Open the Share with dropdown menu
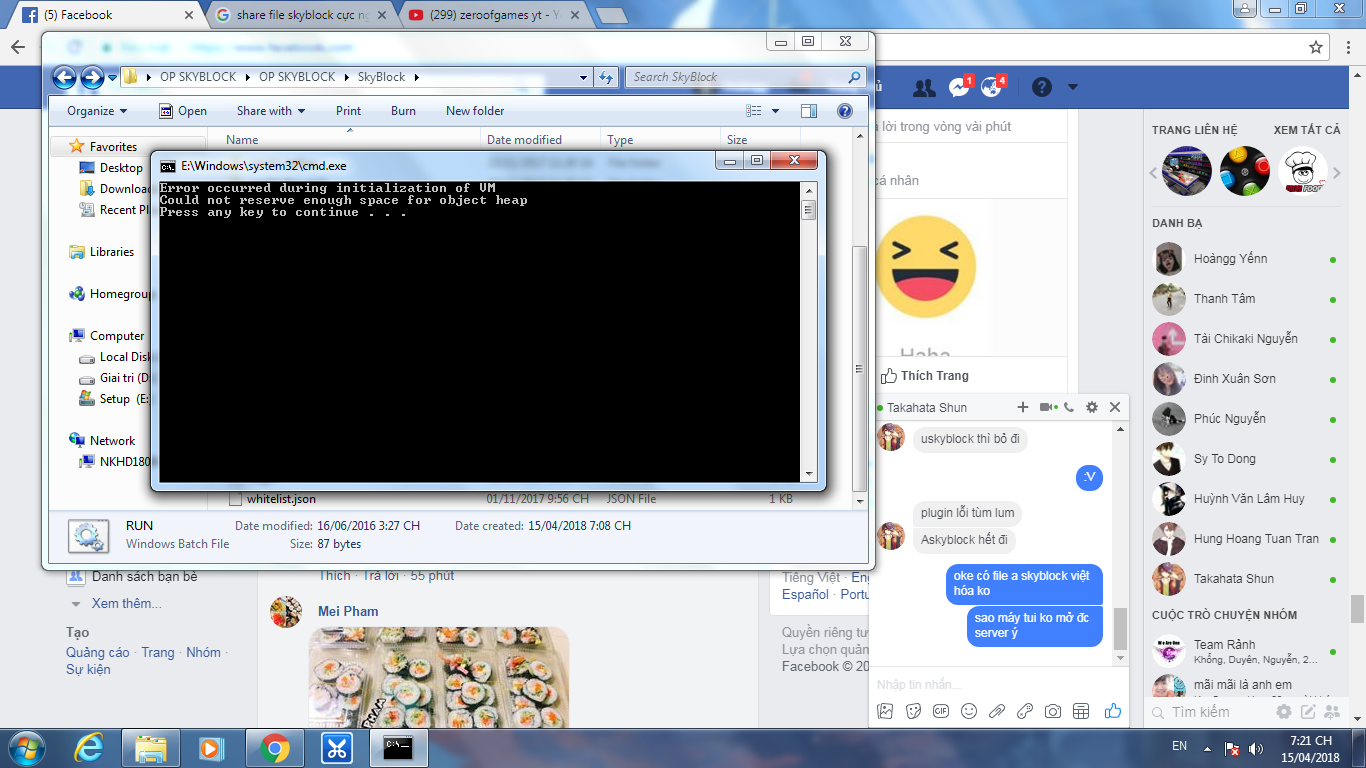The height and width of the screenshot is (768, 1366). coord(271,111)
